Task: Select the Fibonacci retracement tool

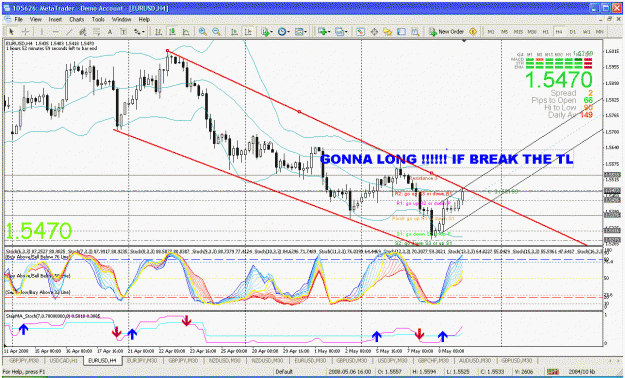Action: [x=96, y=32]
